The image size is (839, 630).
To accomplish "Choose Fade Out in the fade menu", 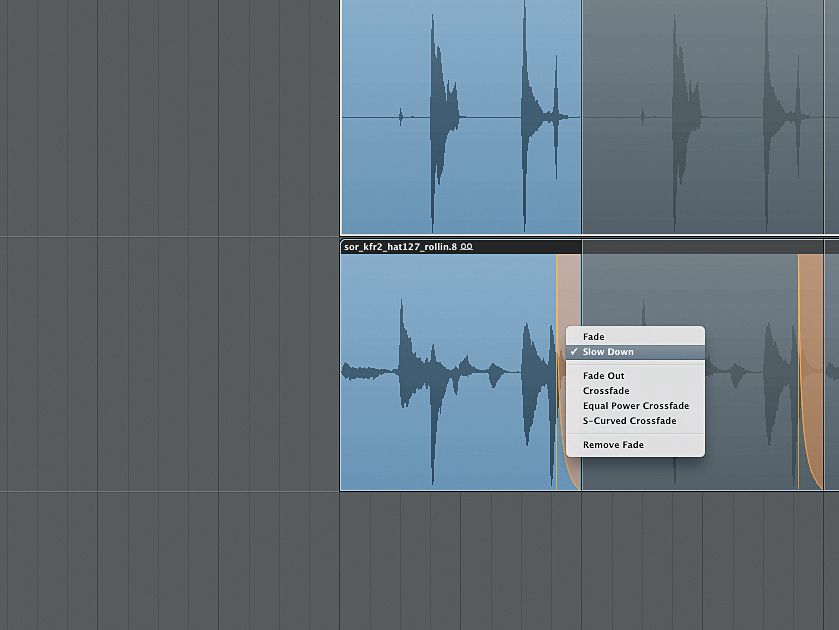I will coord(605,375).
